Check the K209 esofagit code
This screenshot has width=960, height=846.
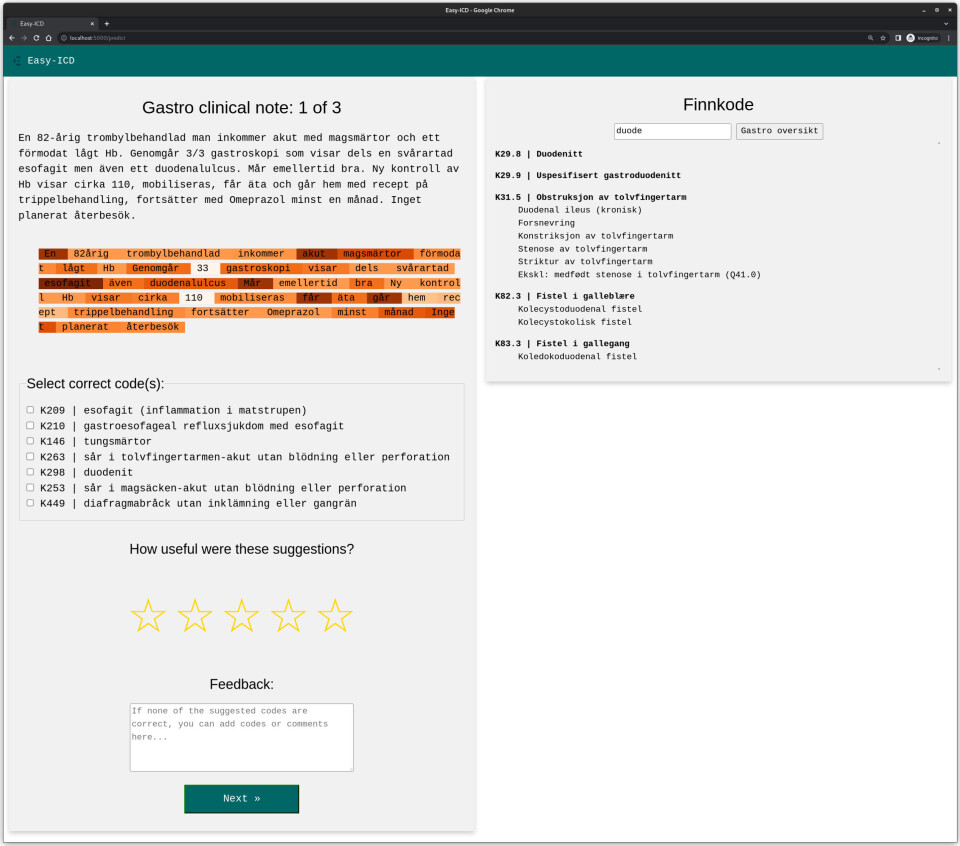[x=30, y=410]
